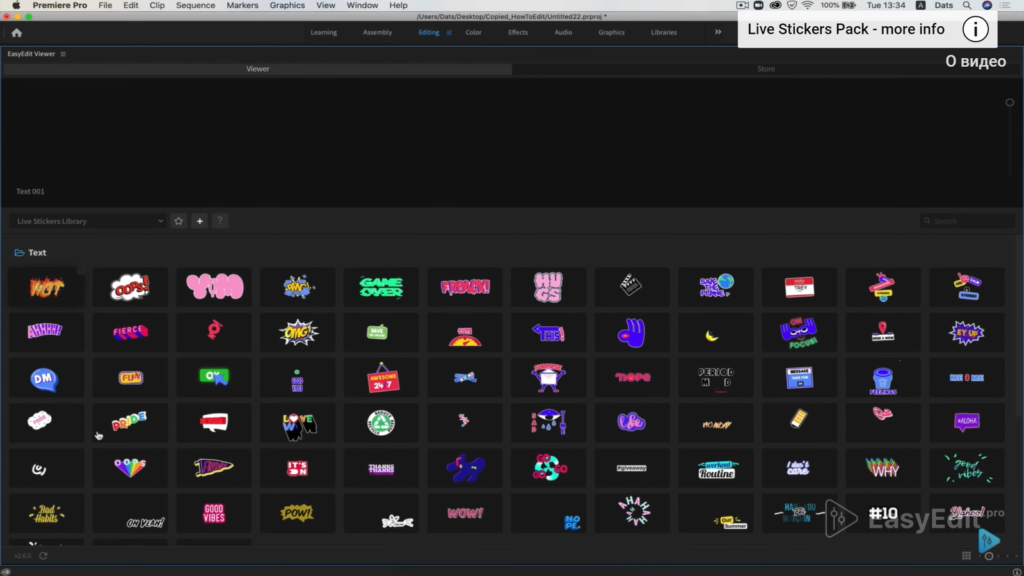Open the Window menu
Screen dimensions: 1024x576
pyautogui.click(x=362, y=5)
